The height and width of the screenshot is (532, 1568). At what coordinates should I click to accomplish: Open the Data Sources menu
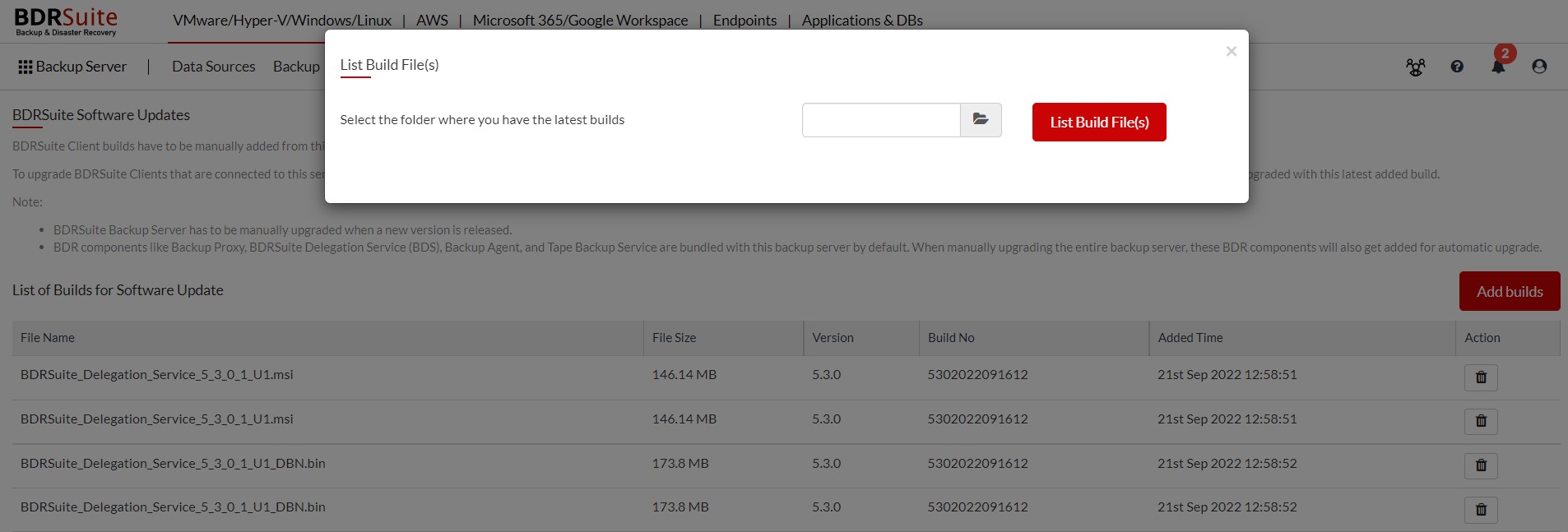tap(214, 67)
